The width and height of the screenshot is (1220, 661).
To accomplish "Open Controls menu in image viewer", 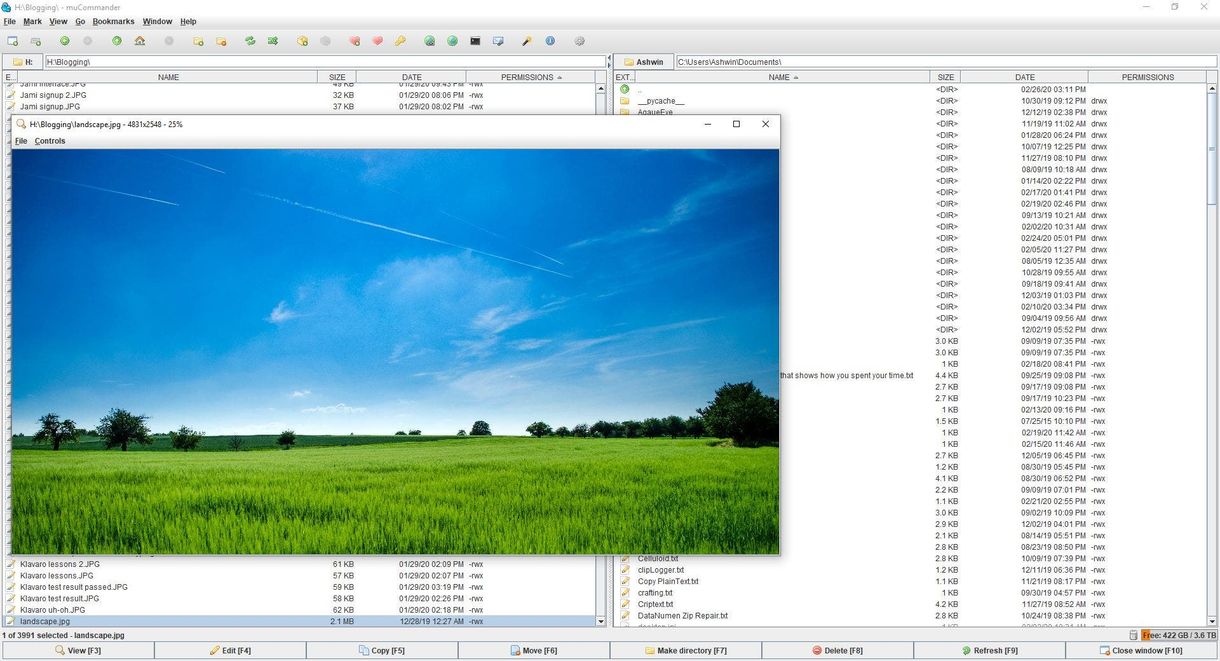I will point(50,141).
